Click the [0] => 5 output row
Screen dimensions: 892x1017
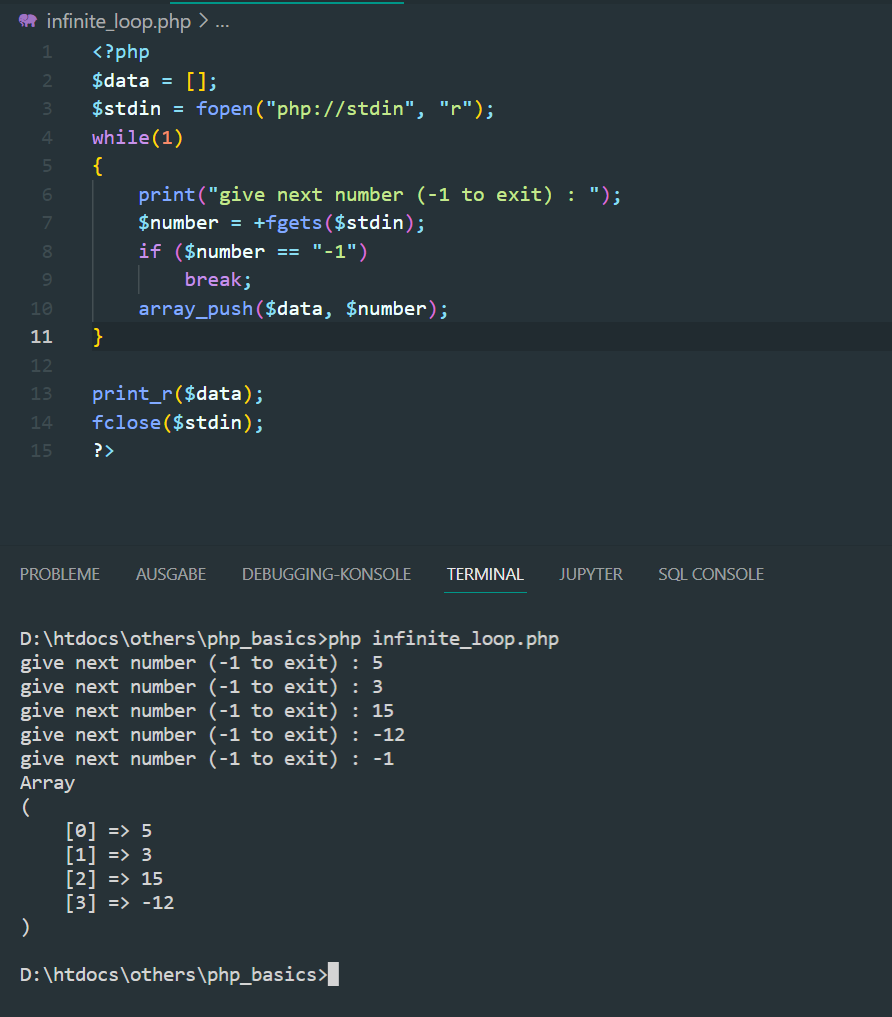[108, 831]
